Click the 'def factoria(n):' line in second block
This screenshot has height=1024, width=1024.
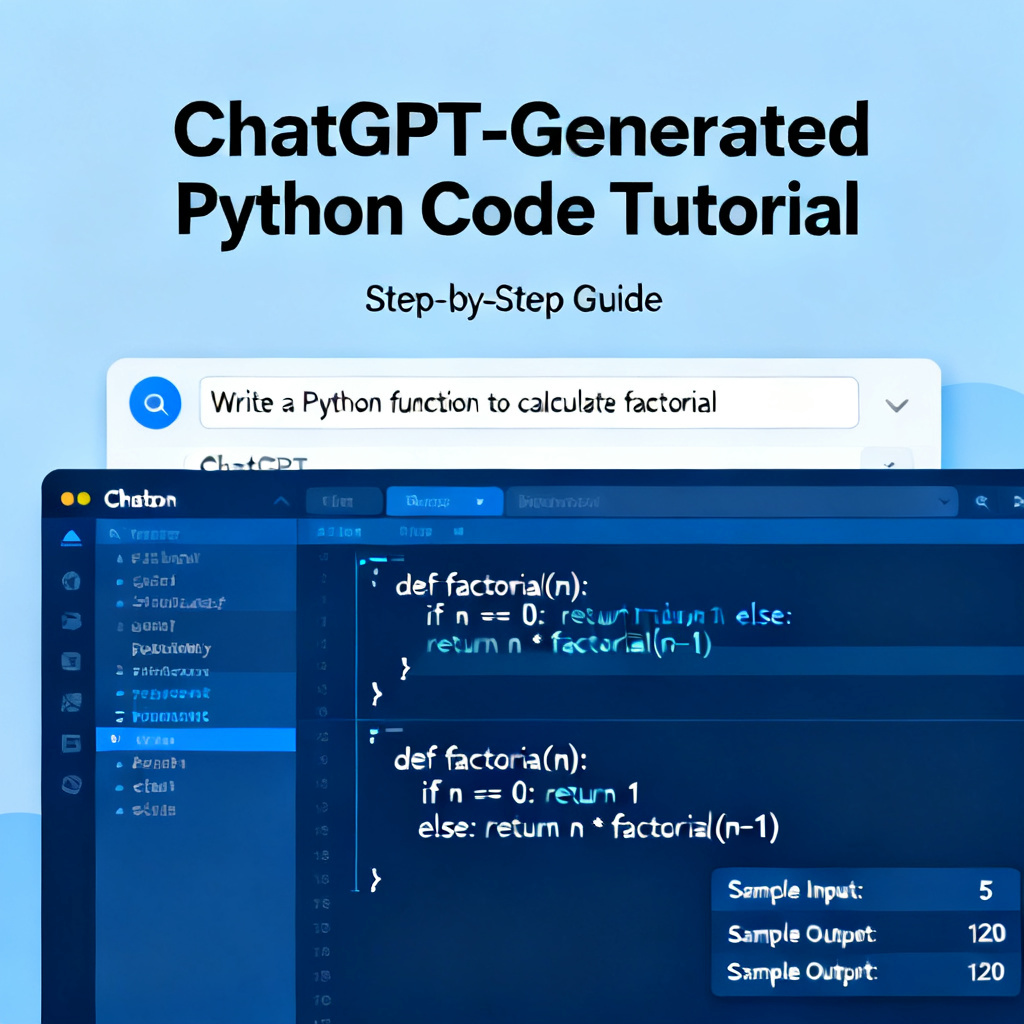490,759
